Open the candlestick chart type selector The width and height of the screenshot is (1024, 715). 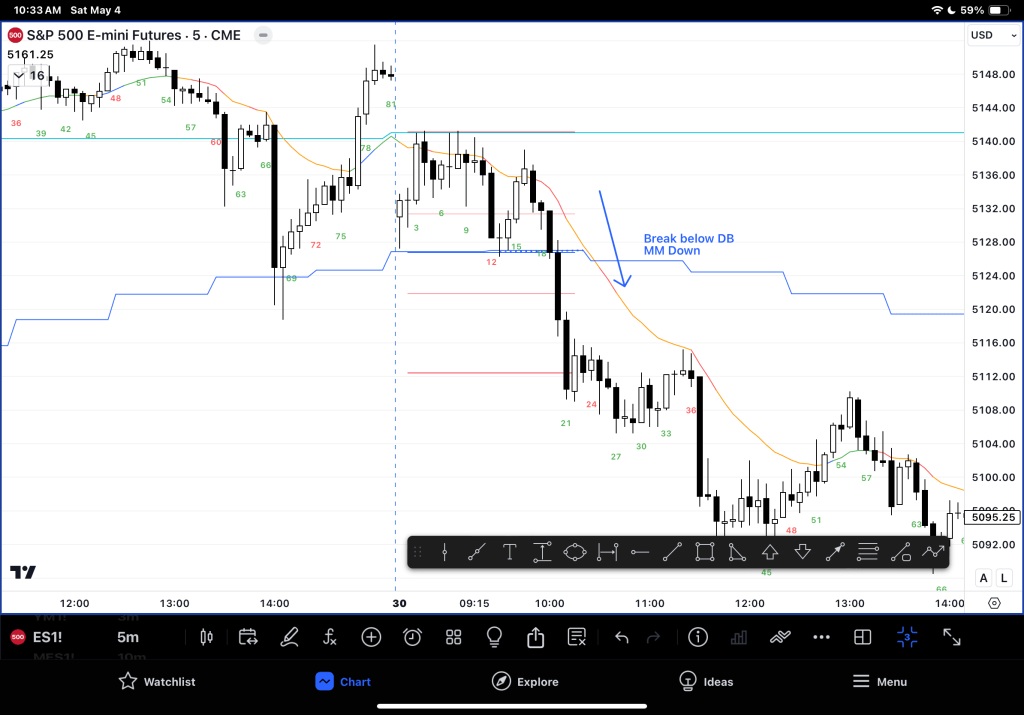[x=208, y=637]
